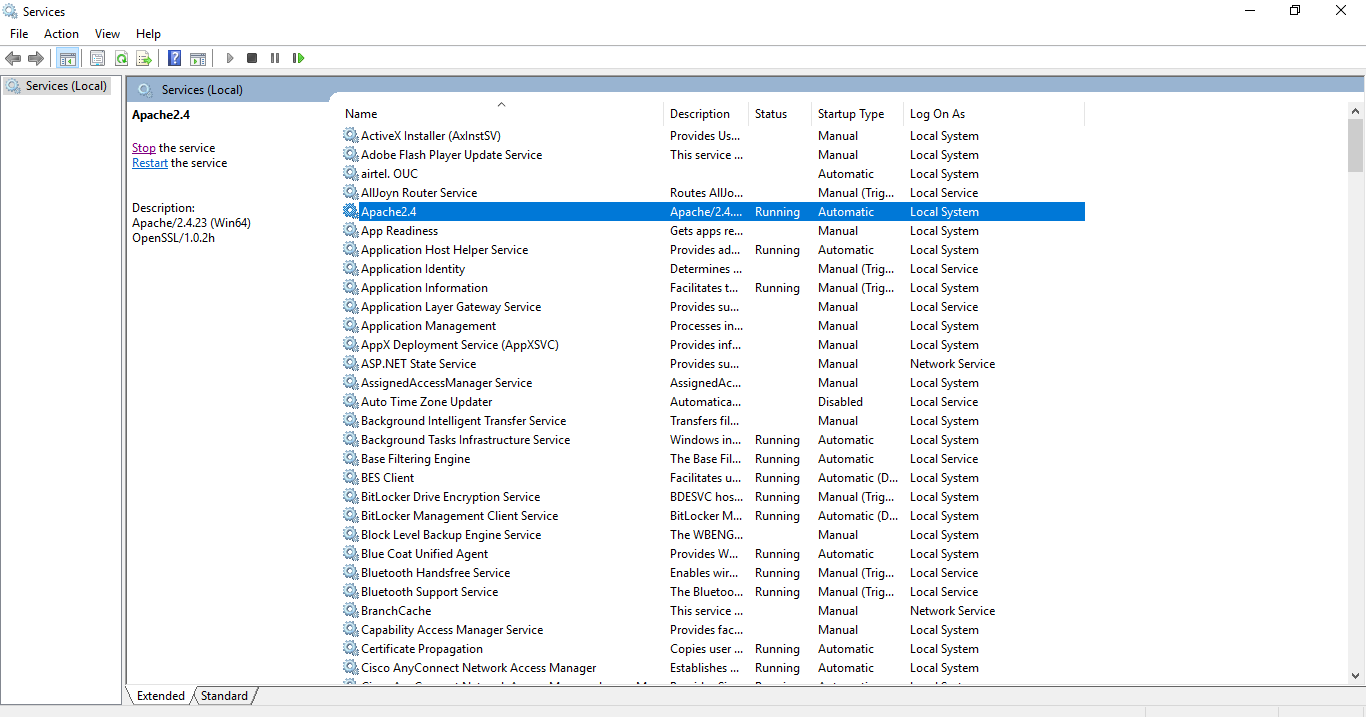
Task: Click the Forward navigation arrow
Action: pyautogui.click(x=36, y=57)
